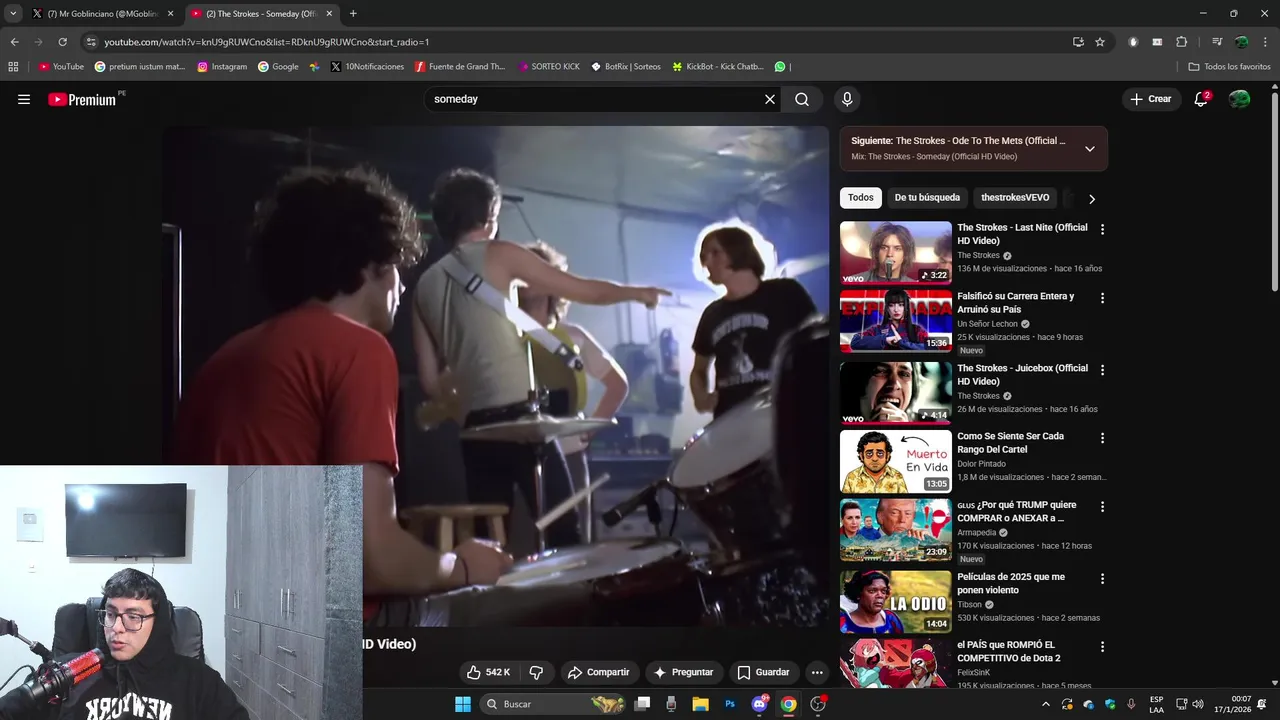Switch to Mr Goblinciano X tab

pos(100,14)
